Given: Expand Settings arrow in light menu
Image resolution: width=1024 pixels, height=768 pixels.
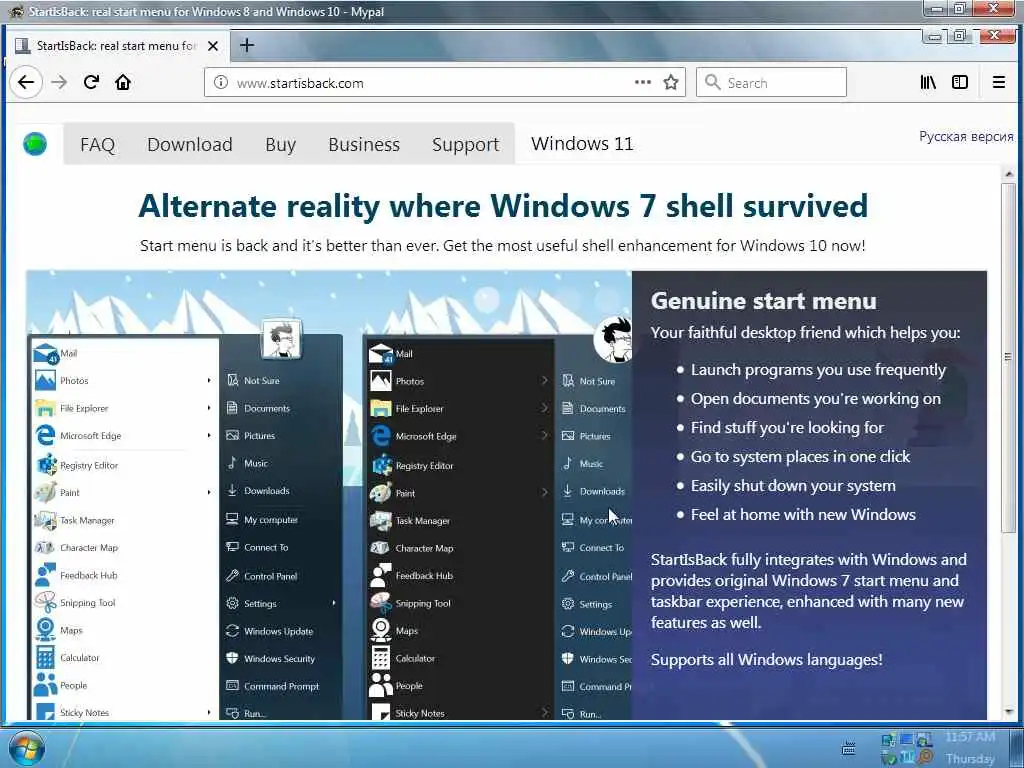Looking at the screenshot, I should [x=334, y=603].
